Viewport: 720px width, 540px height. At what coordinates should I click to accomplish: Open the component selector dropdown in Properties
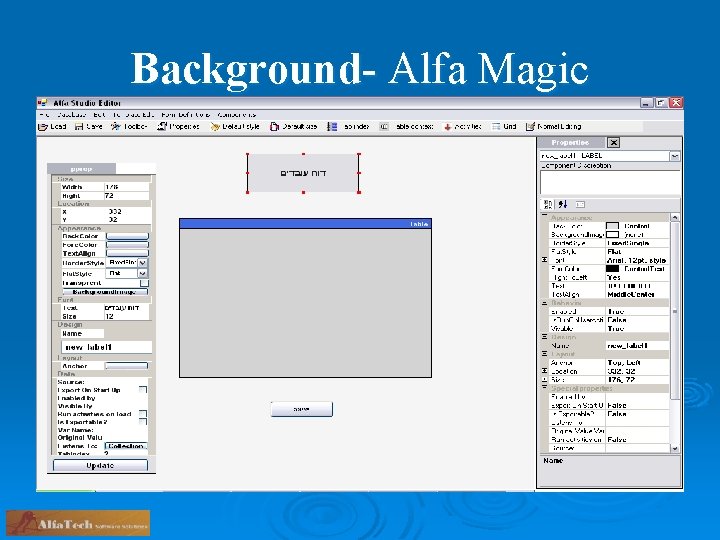pos(674,156)
